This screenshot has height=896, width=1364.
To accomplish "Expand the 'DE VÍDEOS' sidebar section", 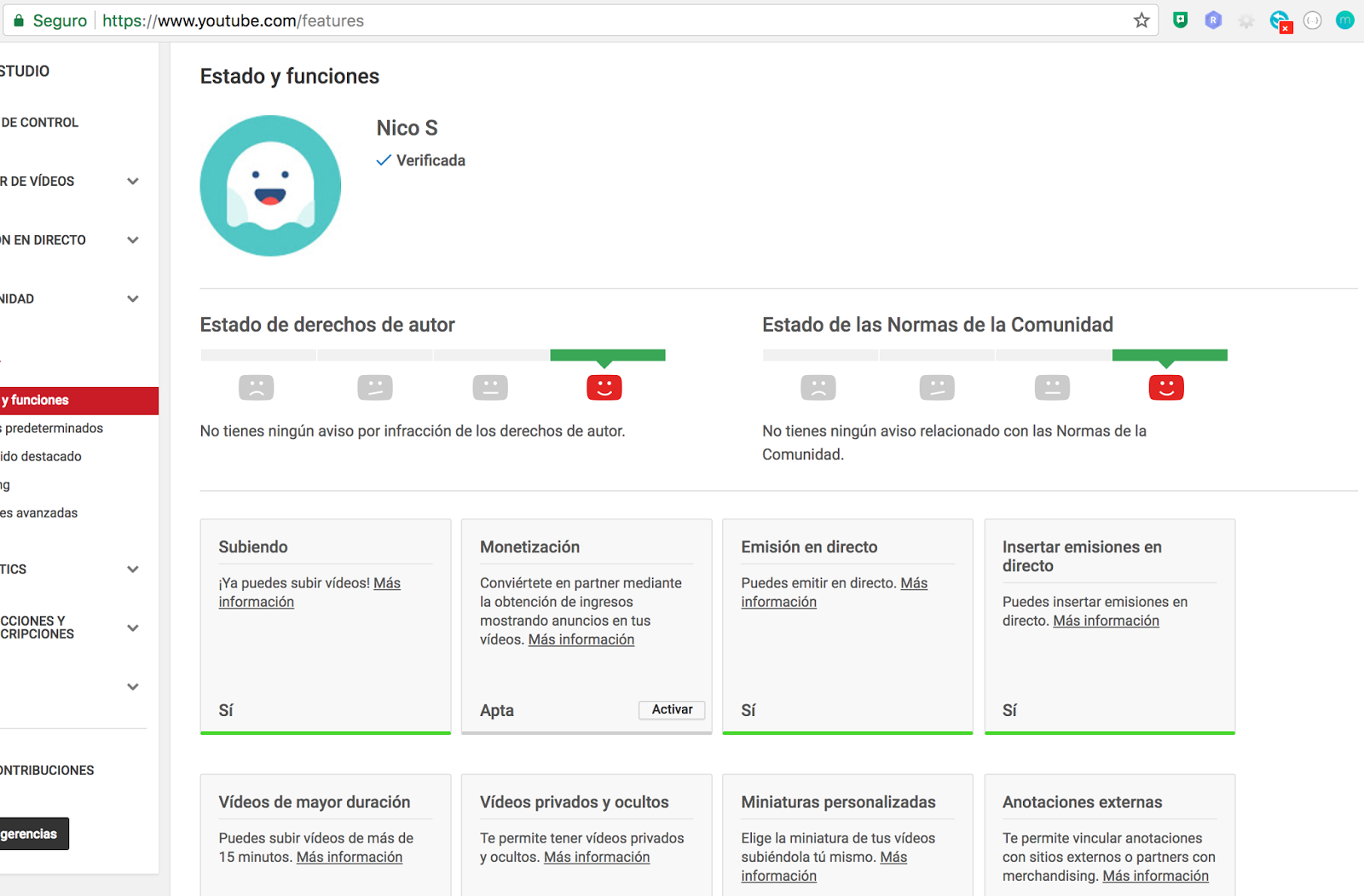I will [133, 181].
